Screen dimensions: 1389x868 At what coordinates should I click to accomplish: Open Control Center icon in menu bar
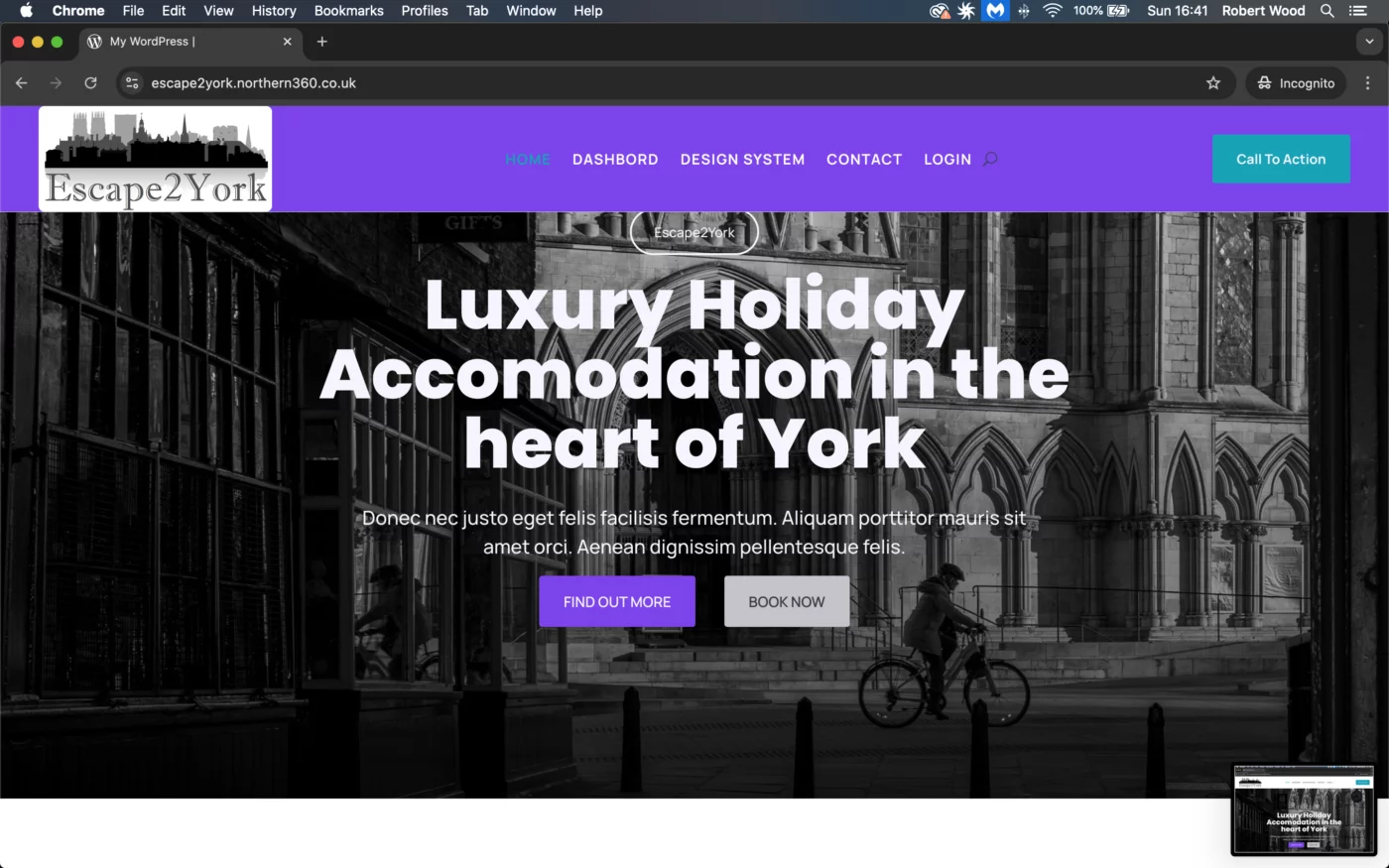pos(1358,11)
